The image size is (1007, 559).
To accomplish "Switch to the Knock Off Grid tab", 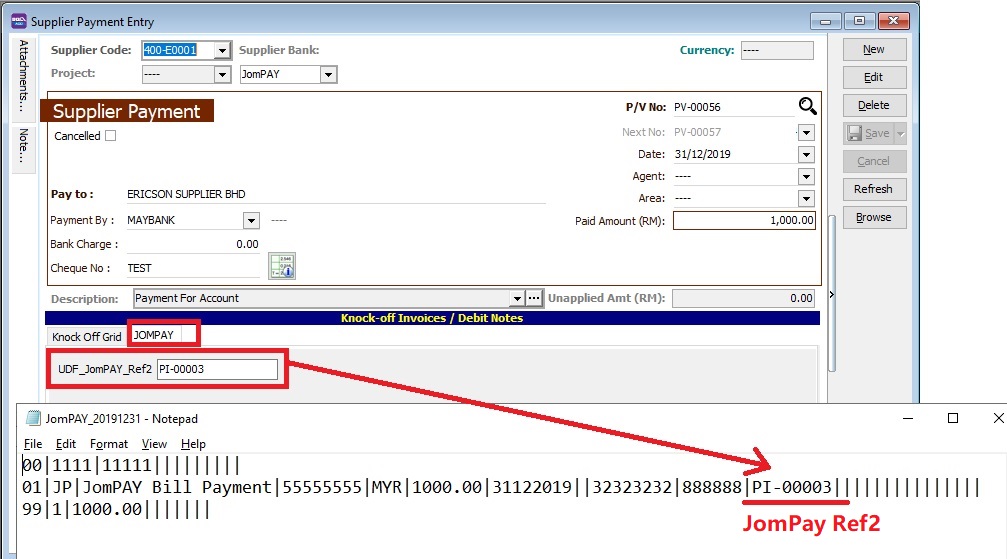I will (x=86, y=337).
